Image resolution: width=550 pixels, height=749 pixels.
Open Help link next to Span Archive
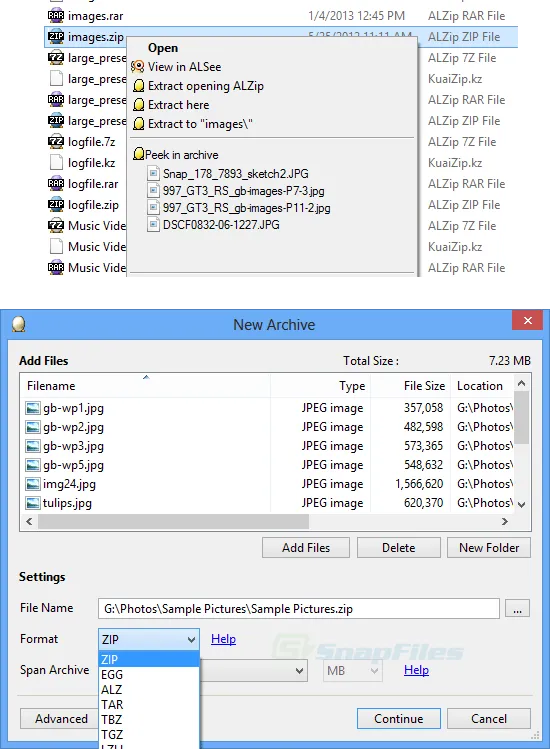click(x=416, y=670)
